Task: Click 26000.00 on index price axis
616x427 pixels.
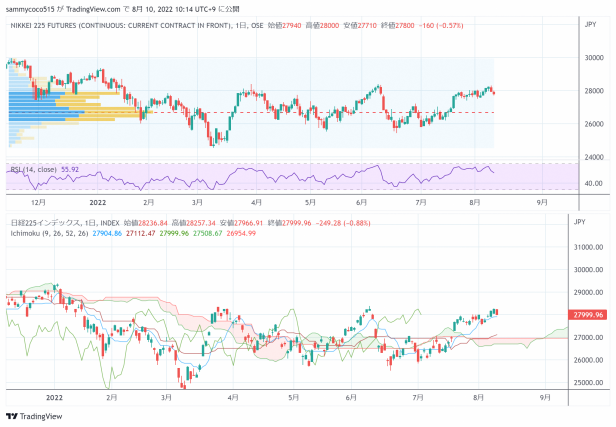Action: point(588,360)
